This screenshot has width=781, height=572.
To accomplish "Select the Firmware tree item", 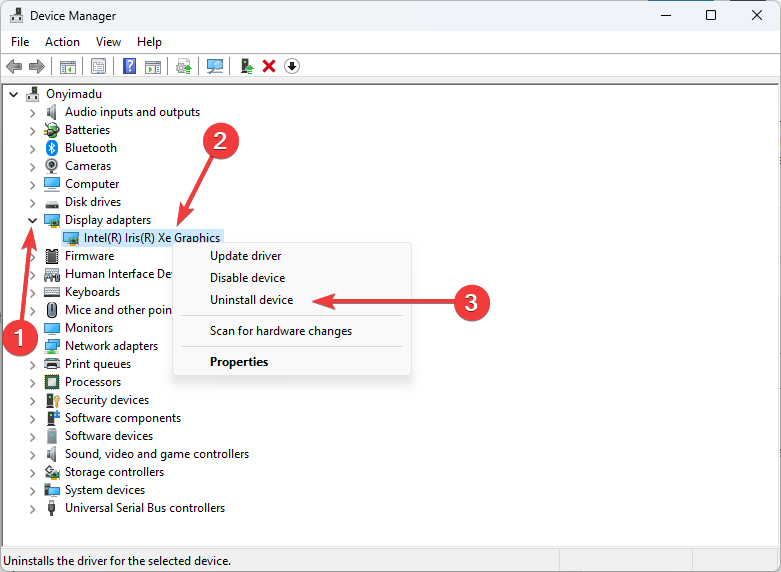I will point(90,256).
